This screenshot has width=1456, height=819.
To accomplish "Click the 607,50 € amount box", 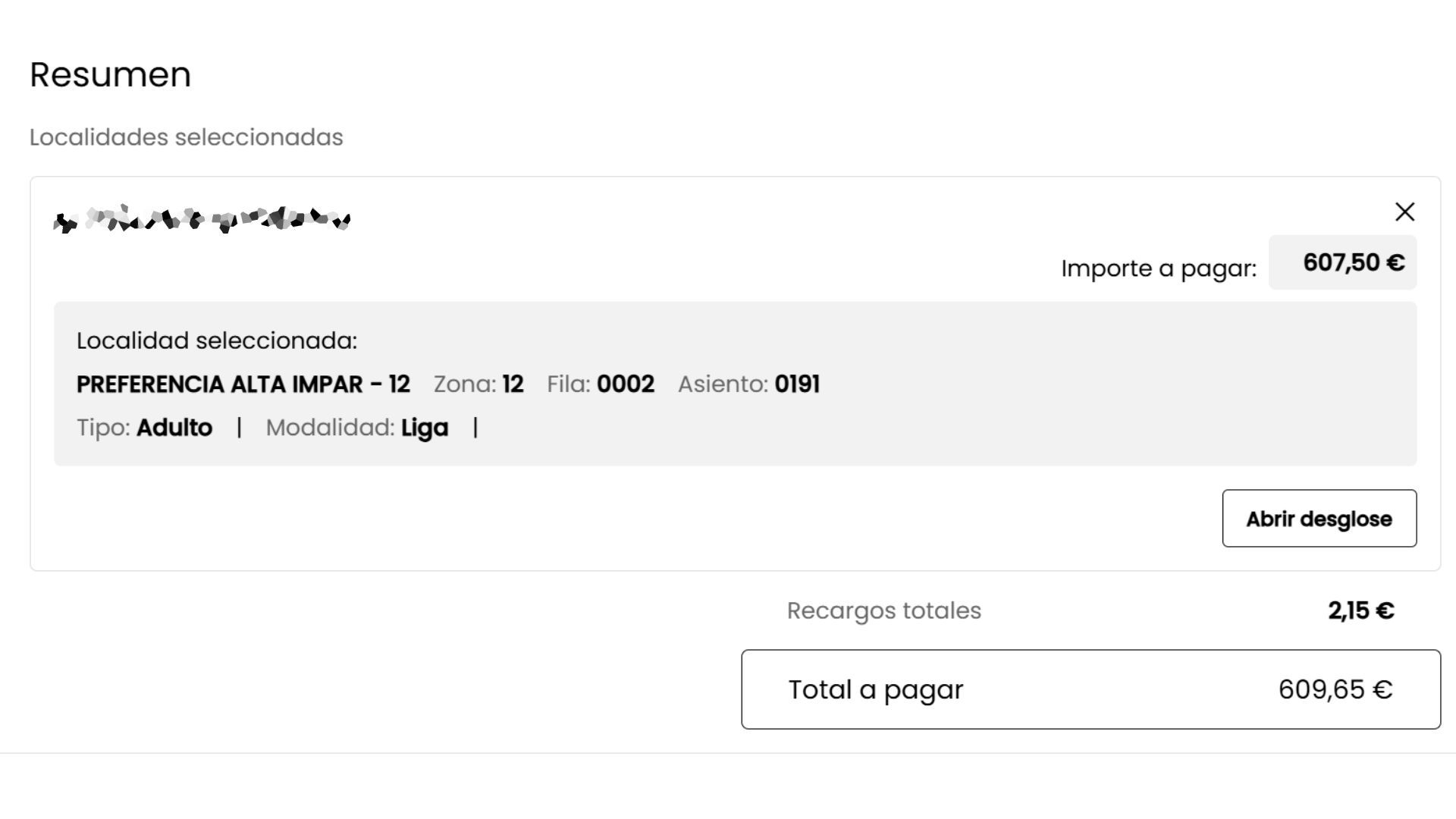I will tap(1342, 262).
